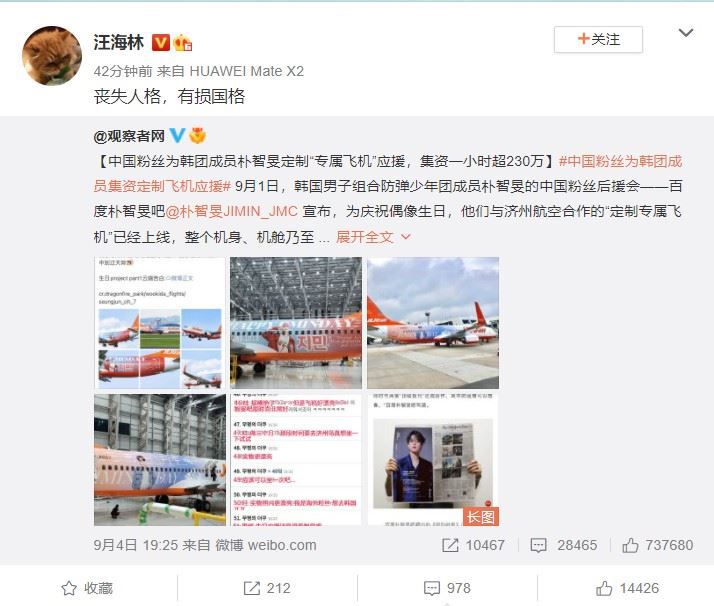Click the blue V badge beside 观察者网
714x606 pixels.
177,135
